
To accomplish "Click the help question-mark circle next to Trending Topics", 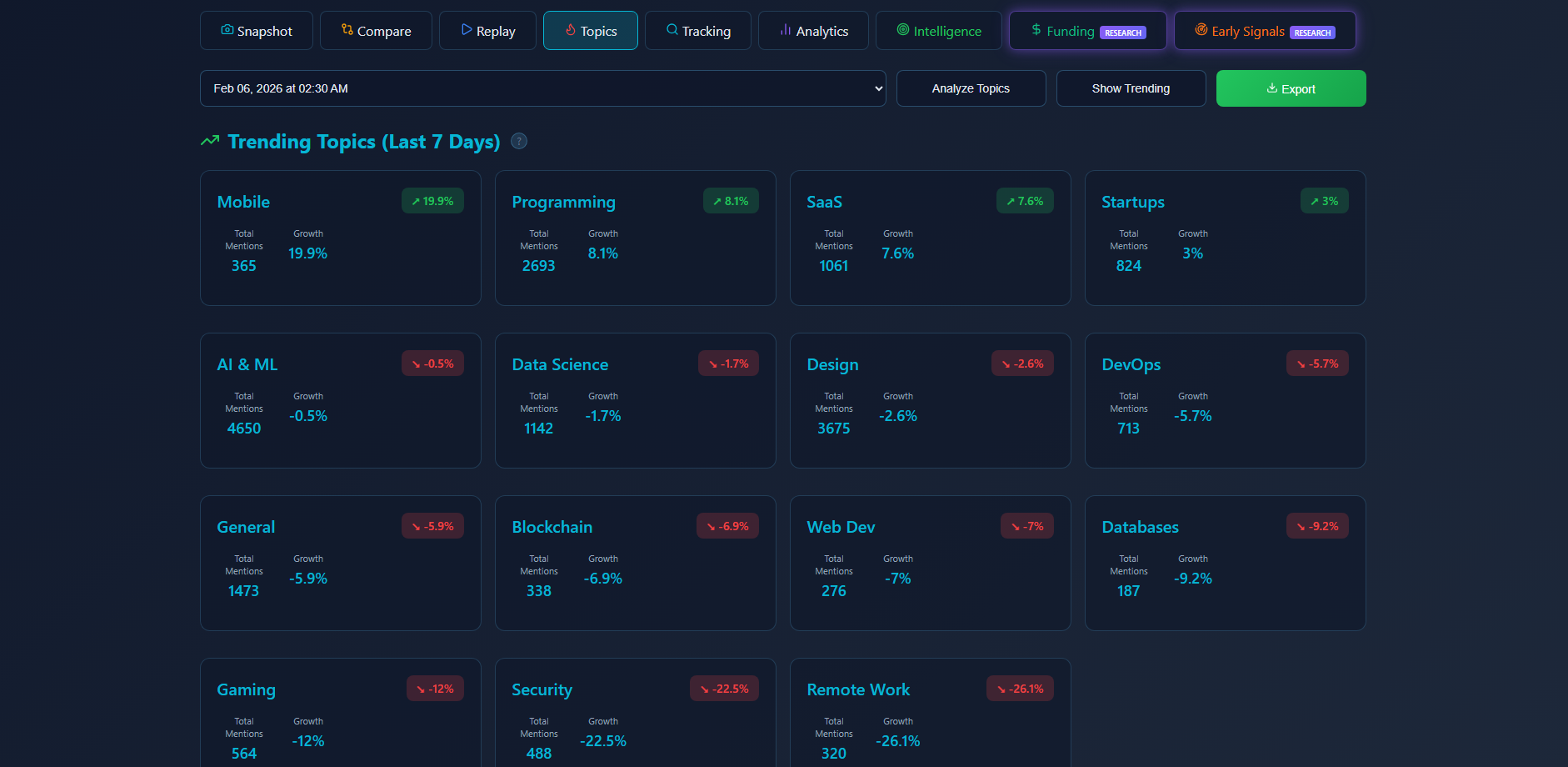I will (x=518, y=141).
